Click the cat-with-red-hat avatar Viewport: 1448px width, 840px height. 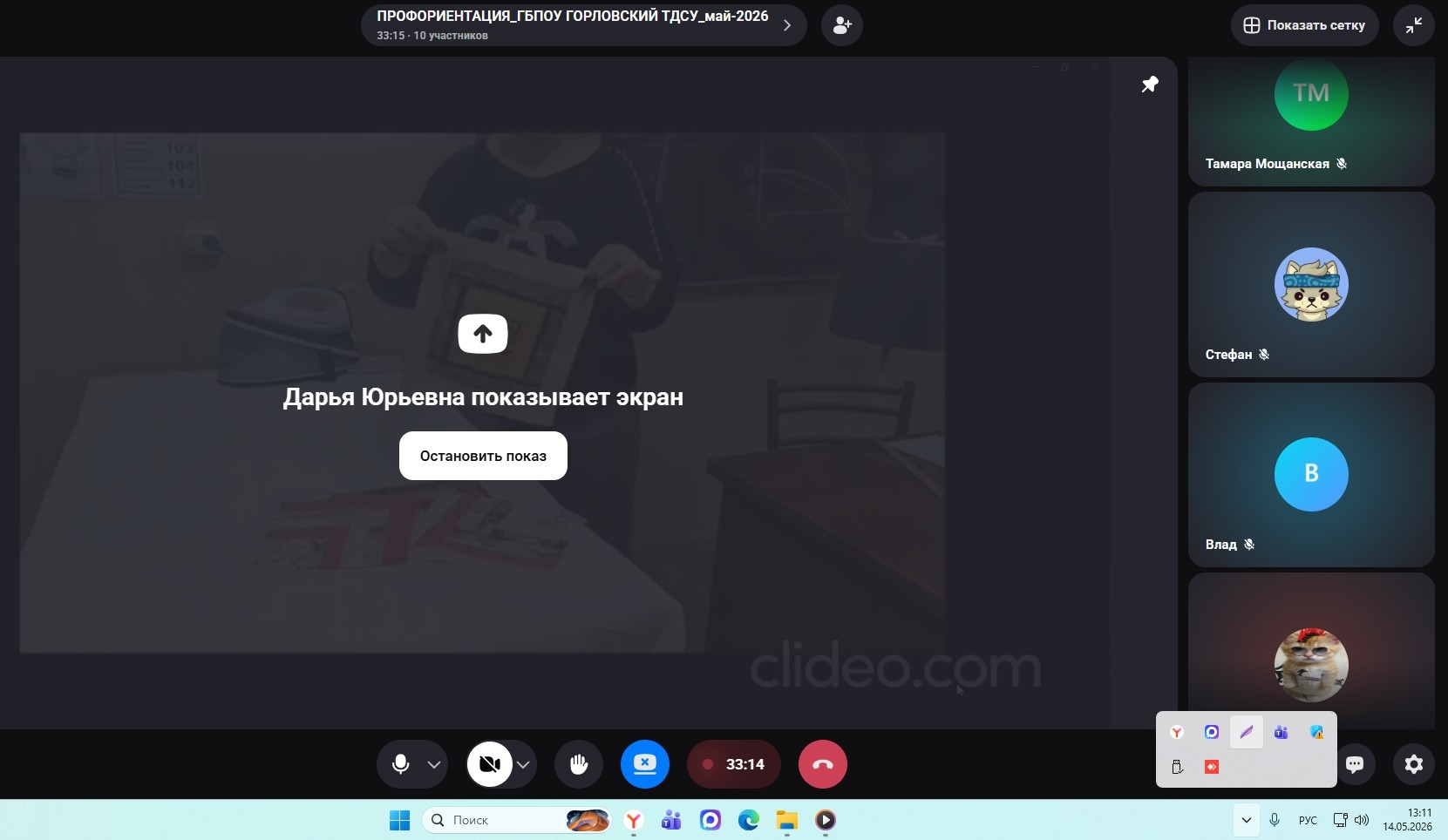1311,665
